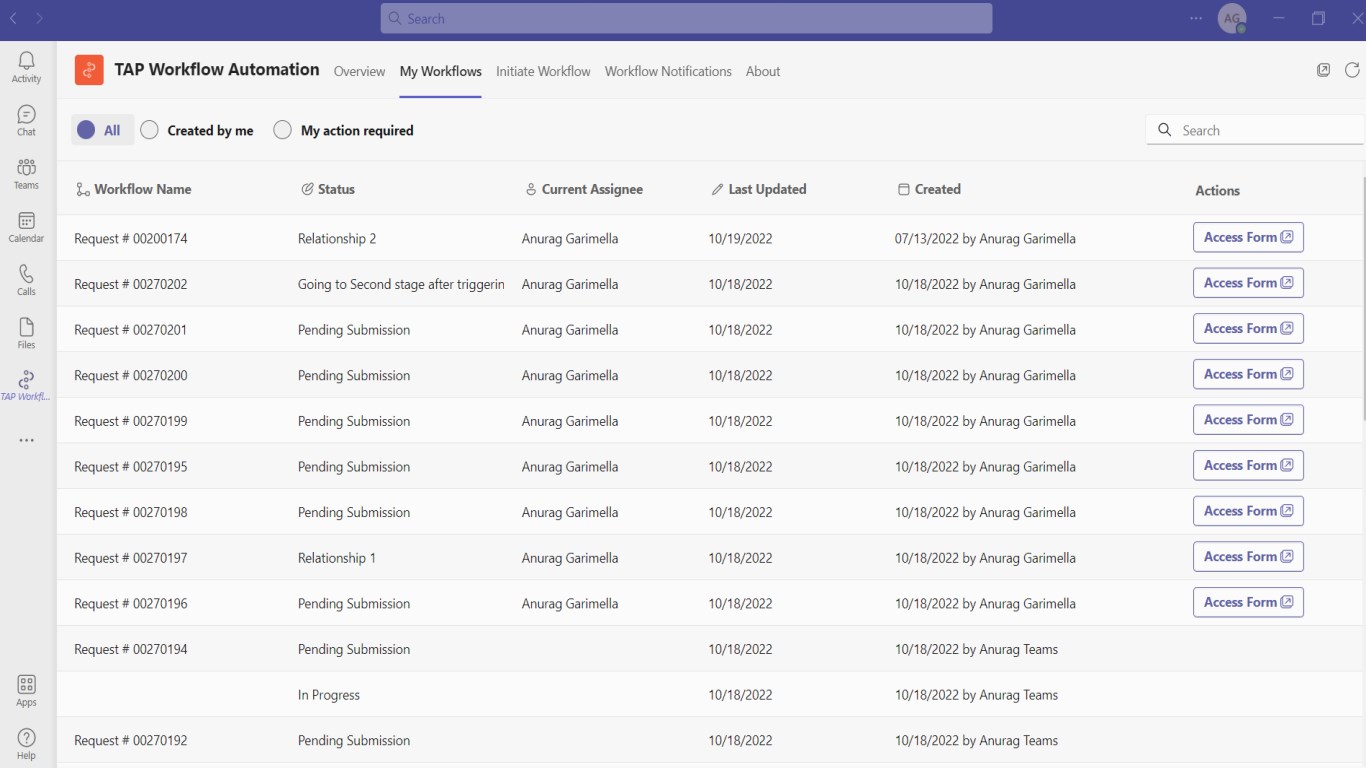1366x768 pixels.
Task: Open Teams icon in left rail
Action: point(26,174)
